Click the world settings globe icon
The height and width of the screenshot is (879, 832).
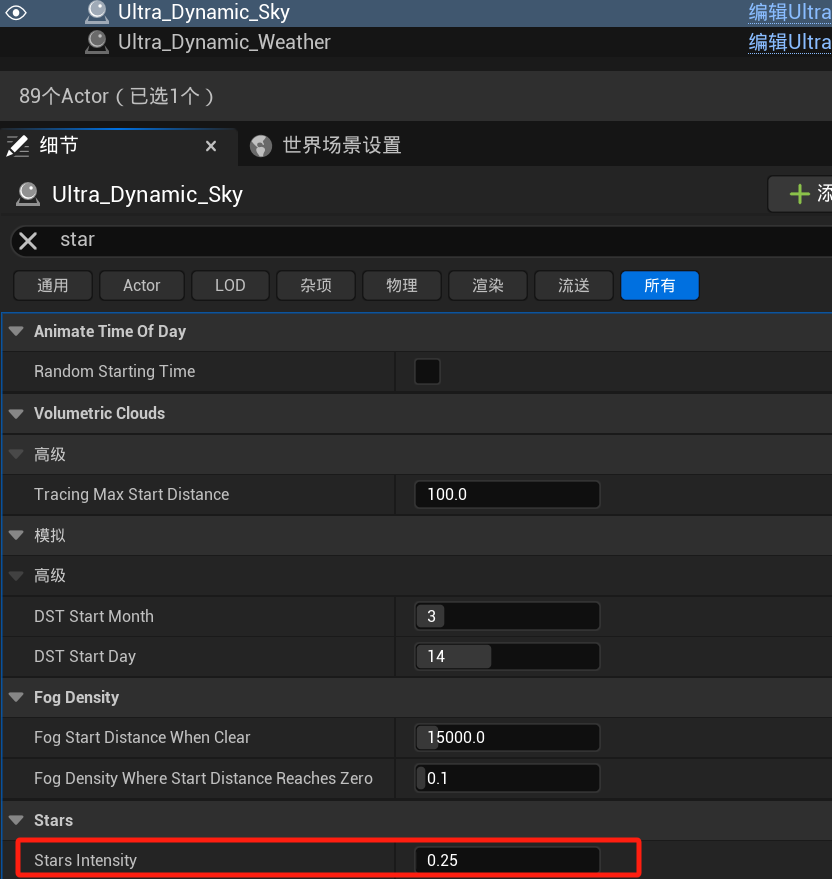(x=261, y=146)
